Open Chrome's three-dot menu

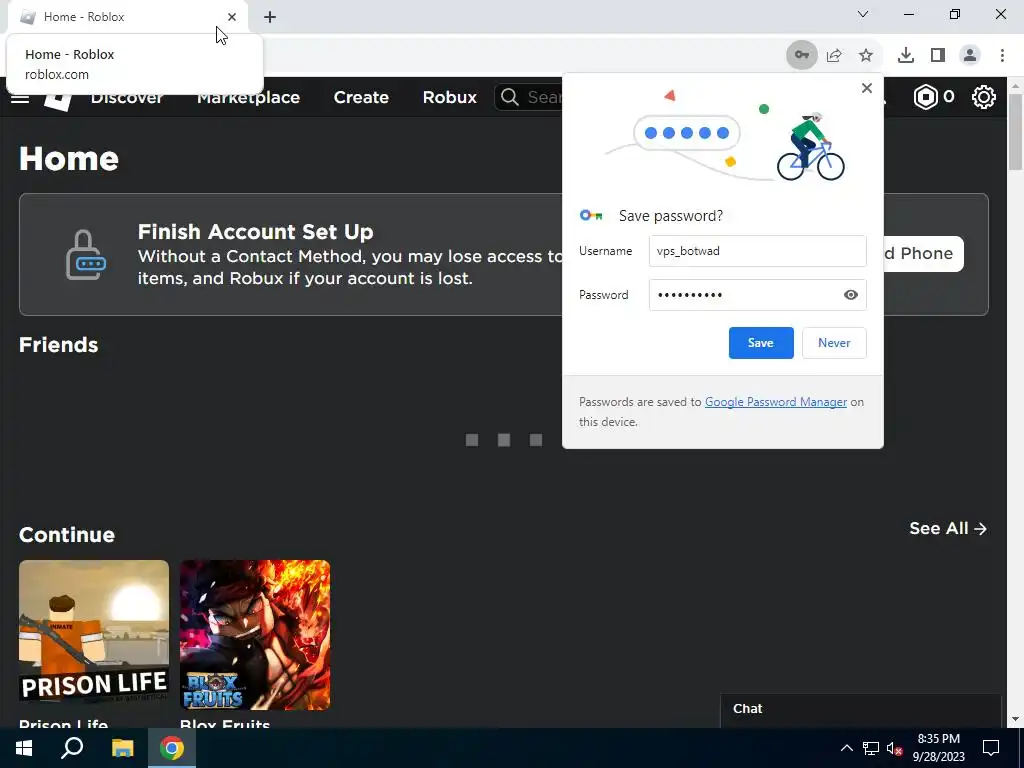click(1002, 56)
